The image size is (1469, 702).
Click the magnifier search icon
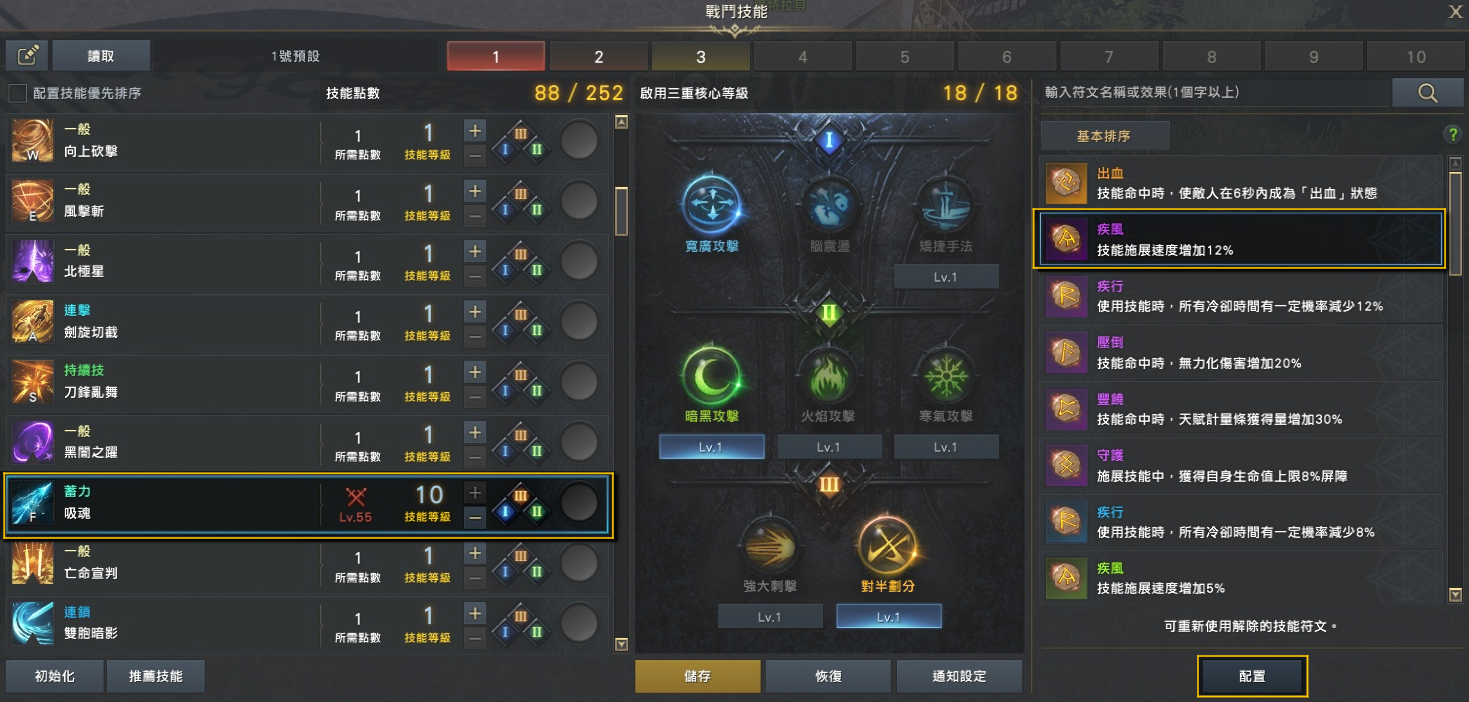point(1427,92)
